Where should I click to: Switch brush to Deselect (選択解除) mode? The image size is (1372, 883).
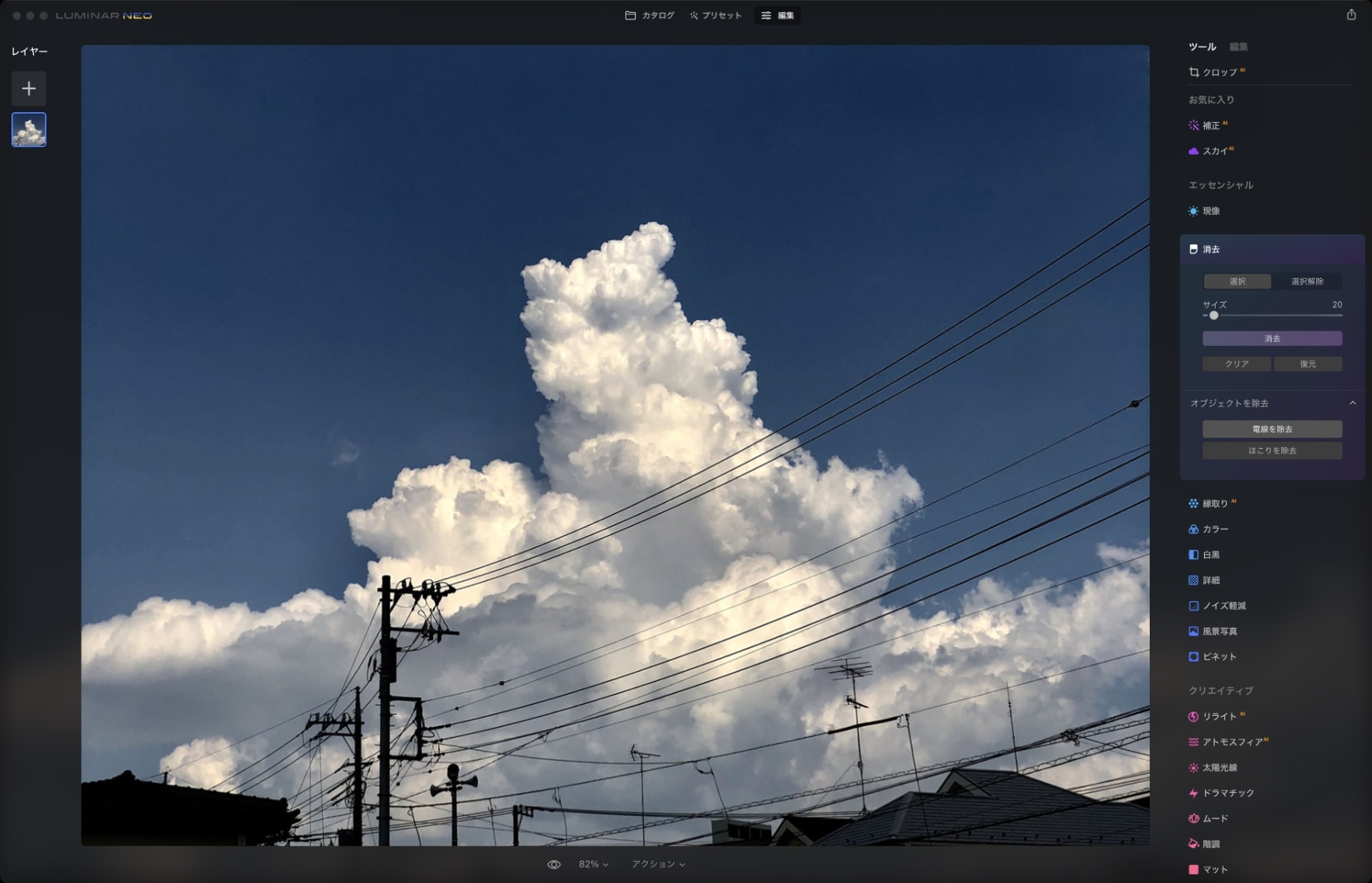[x=1307, y=281]
